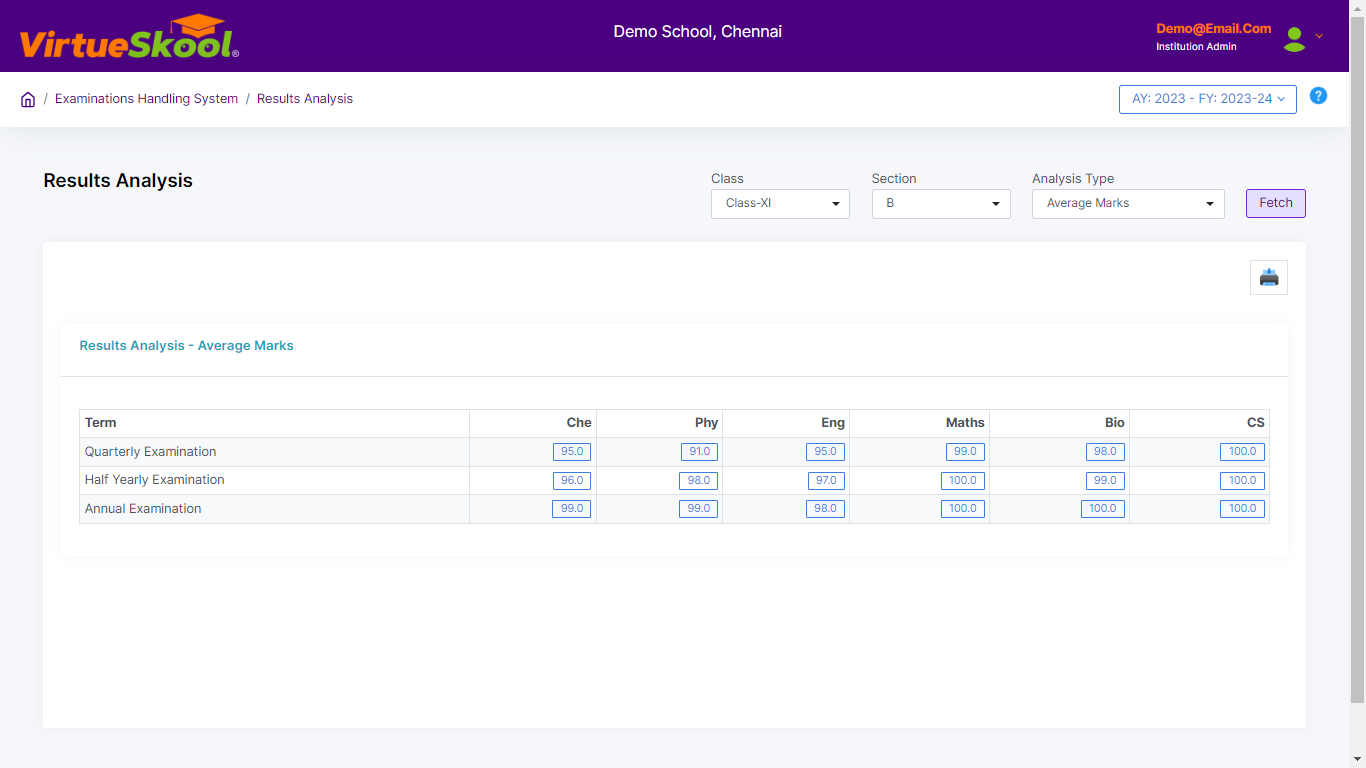The image size is (1366, 768).
Task: Click Half Yearly Examination Maths value 100.0
Action: [x=963, y=481]
